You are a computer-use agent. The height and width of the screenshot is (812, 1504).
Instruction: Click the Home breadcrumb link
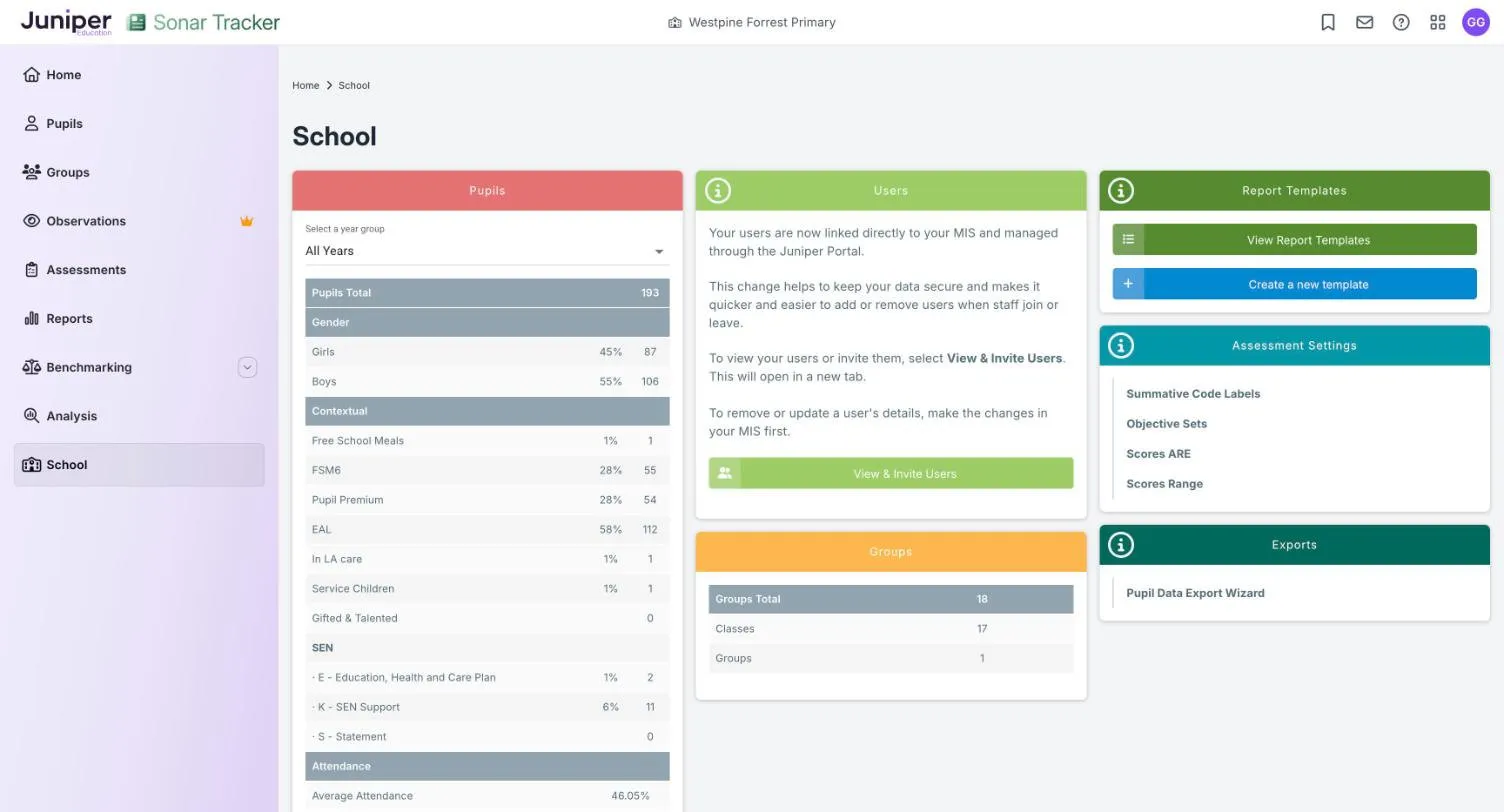(x=305, y=86)
